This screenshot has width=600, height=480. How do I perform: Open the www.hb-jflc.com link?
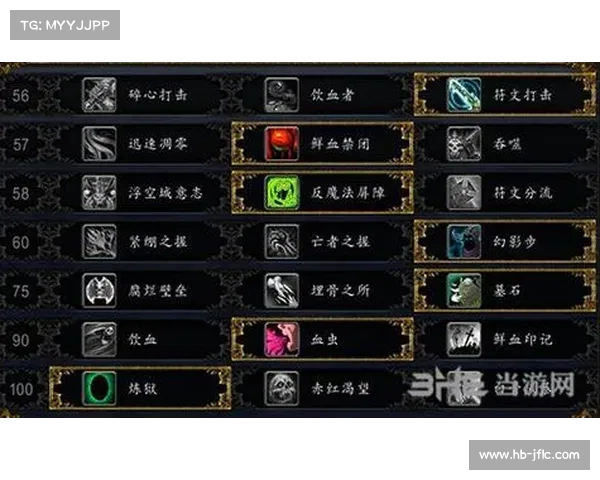pyautogui.click(x=529, y=455)
